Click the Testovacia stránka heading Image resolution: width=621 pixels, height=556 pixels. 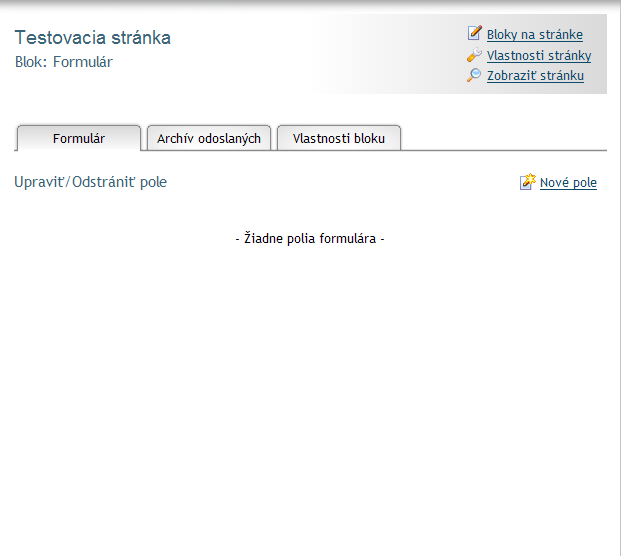tap(93, 38)
